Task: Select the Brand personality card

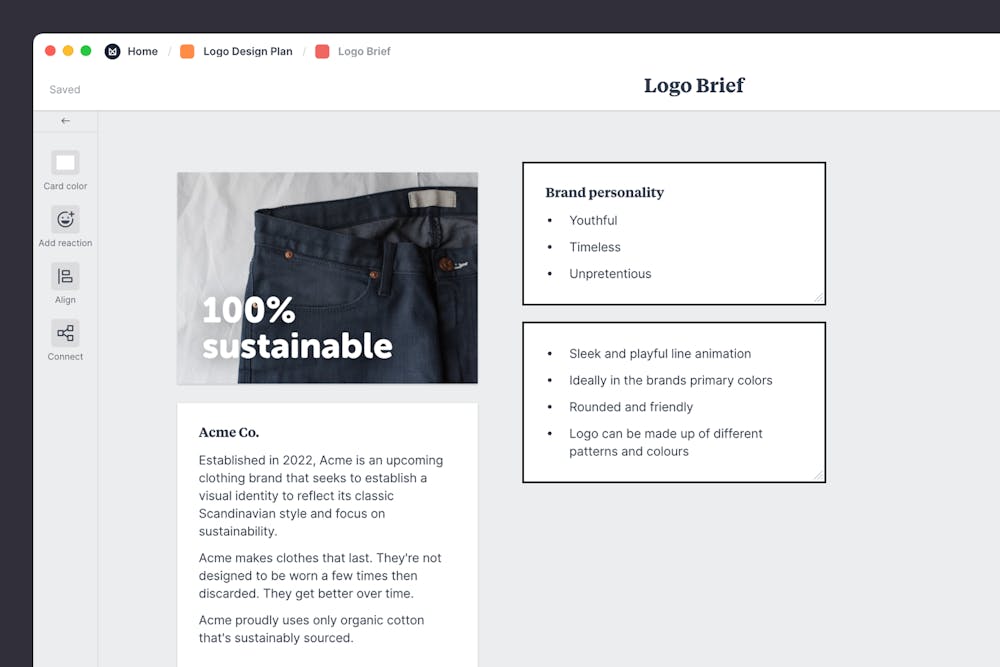Action: coord(673,232)
